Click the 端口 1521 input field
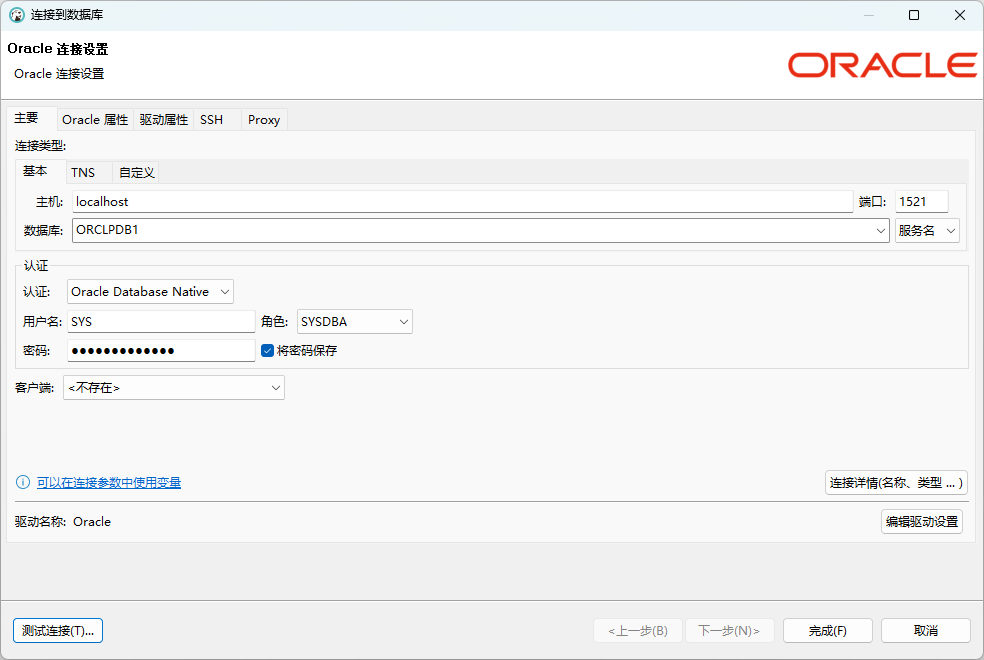Viewport: 984px width, 660px height. pyautogui.click(x=921, y=201)
